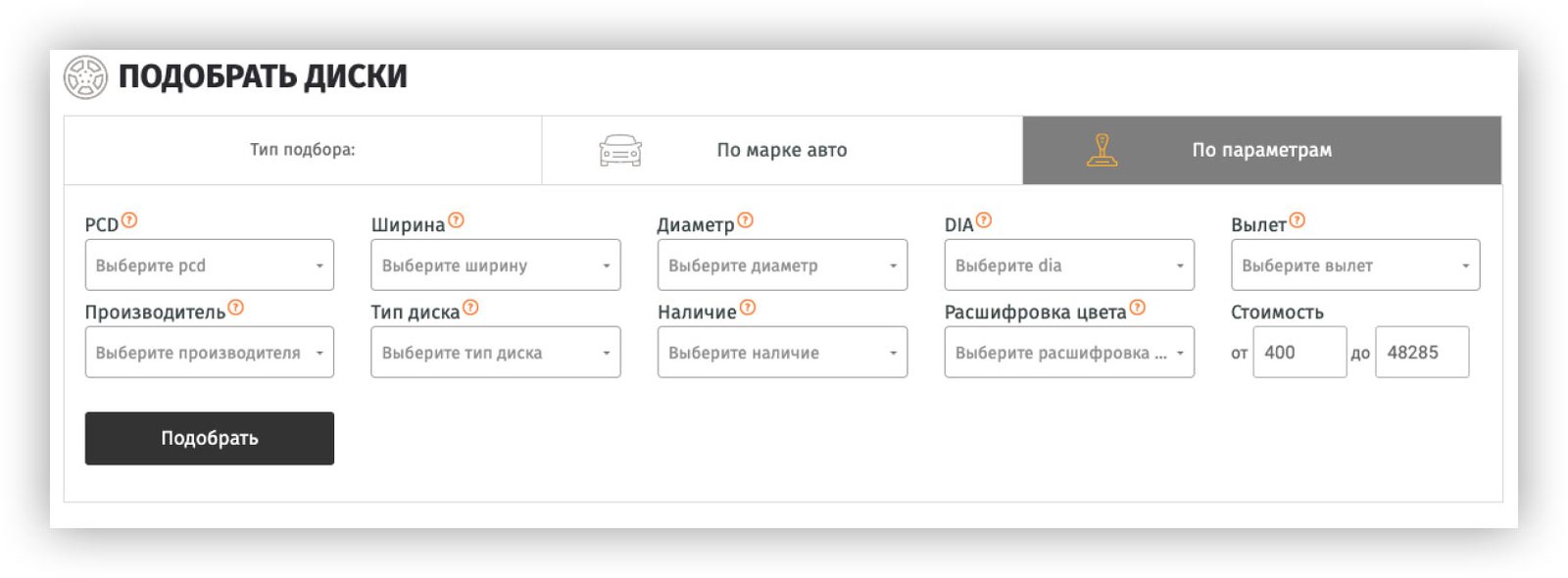Click the question icon next to Тип диска
Image resolution: width=1568 pixels, height=578 pixels.
pos(471,309)
